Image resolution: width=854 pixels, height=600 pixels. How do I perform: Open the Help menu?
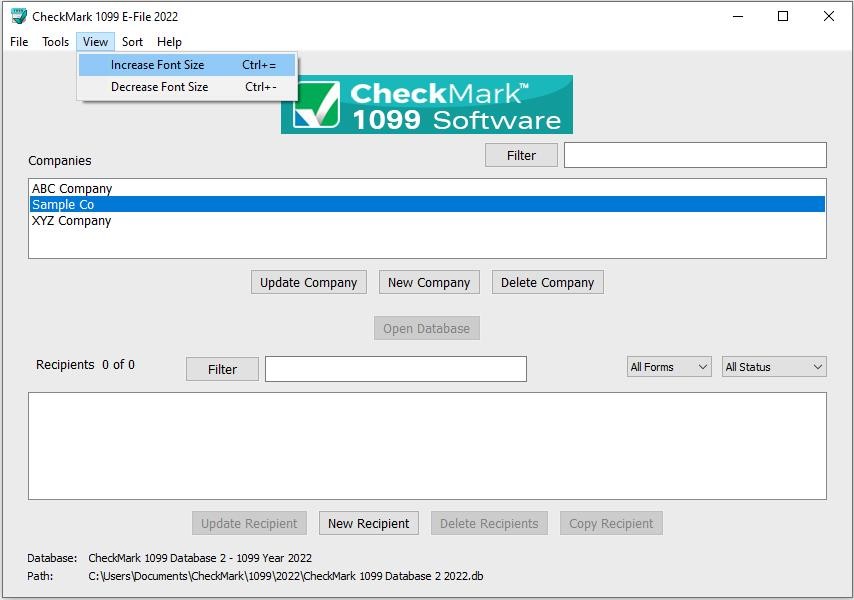(169, 42)
